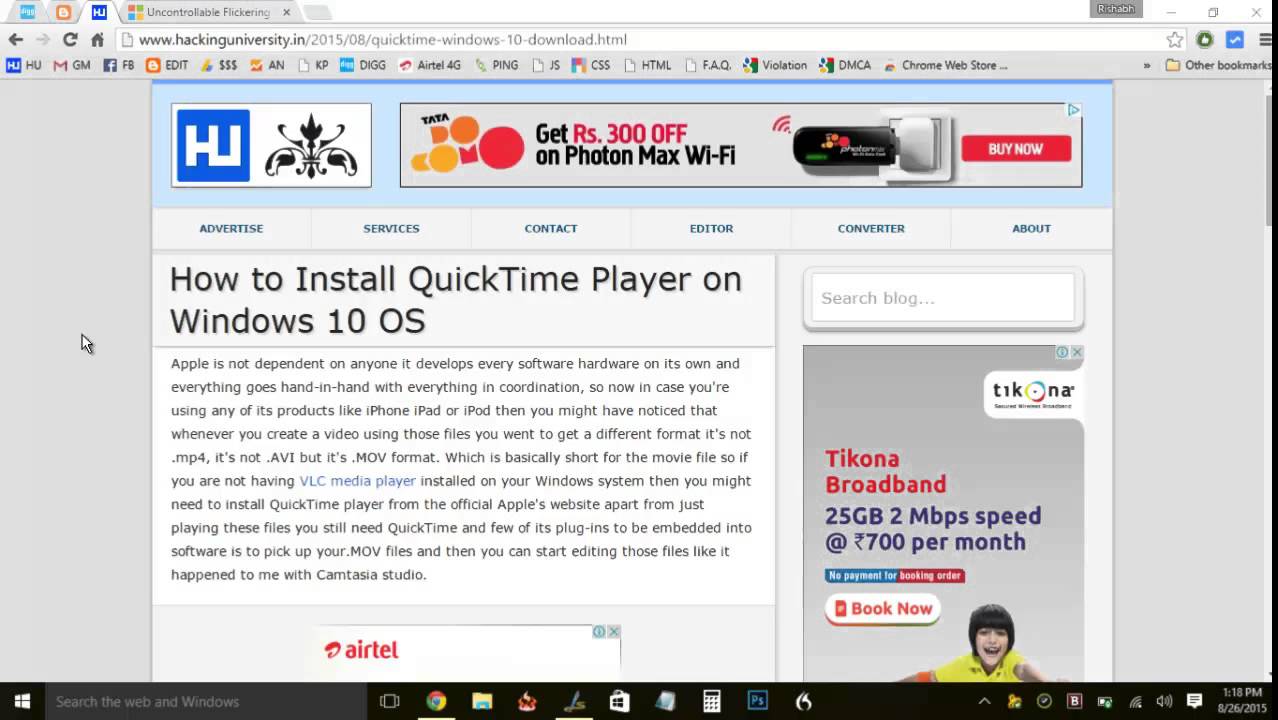This screenshot has width=1278, height=720.
Task: Expand the bookmarks overflow chevron
Action: [1147, 65]
